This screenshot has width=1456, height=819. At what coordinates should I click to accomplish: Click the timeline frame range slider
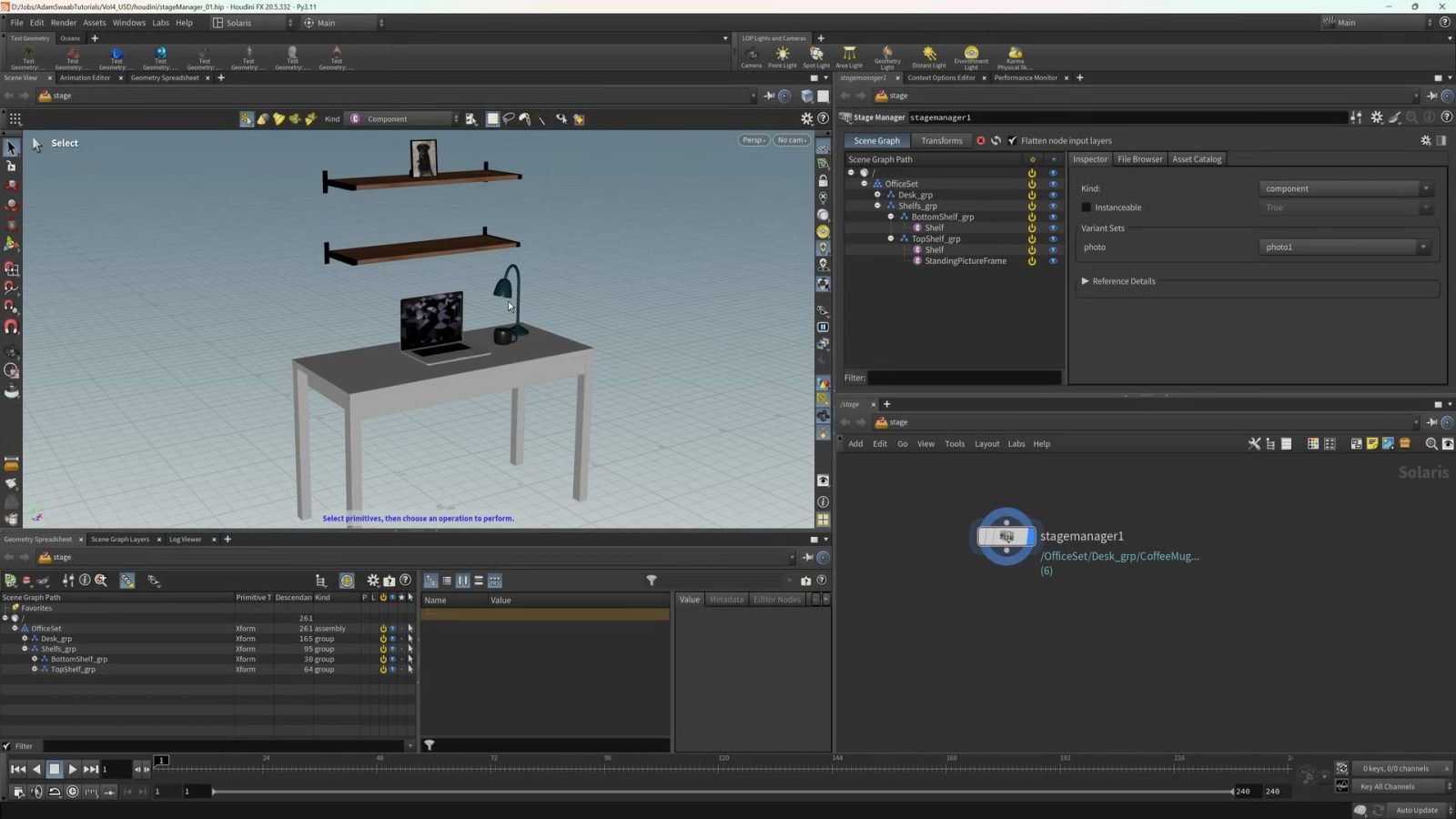722,792
